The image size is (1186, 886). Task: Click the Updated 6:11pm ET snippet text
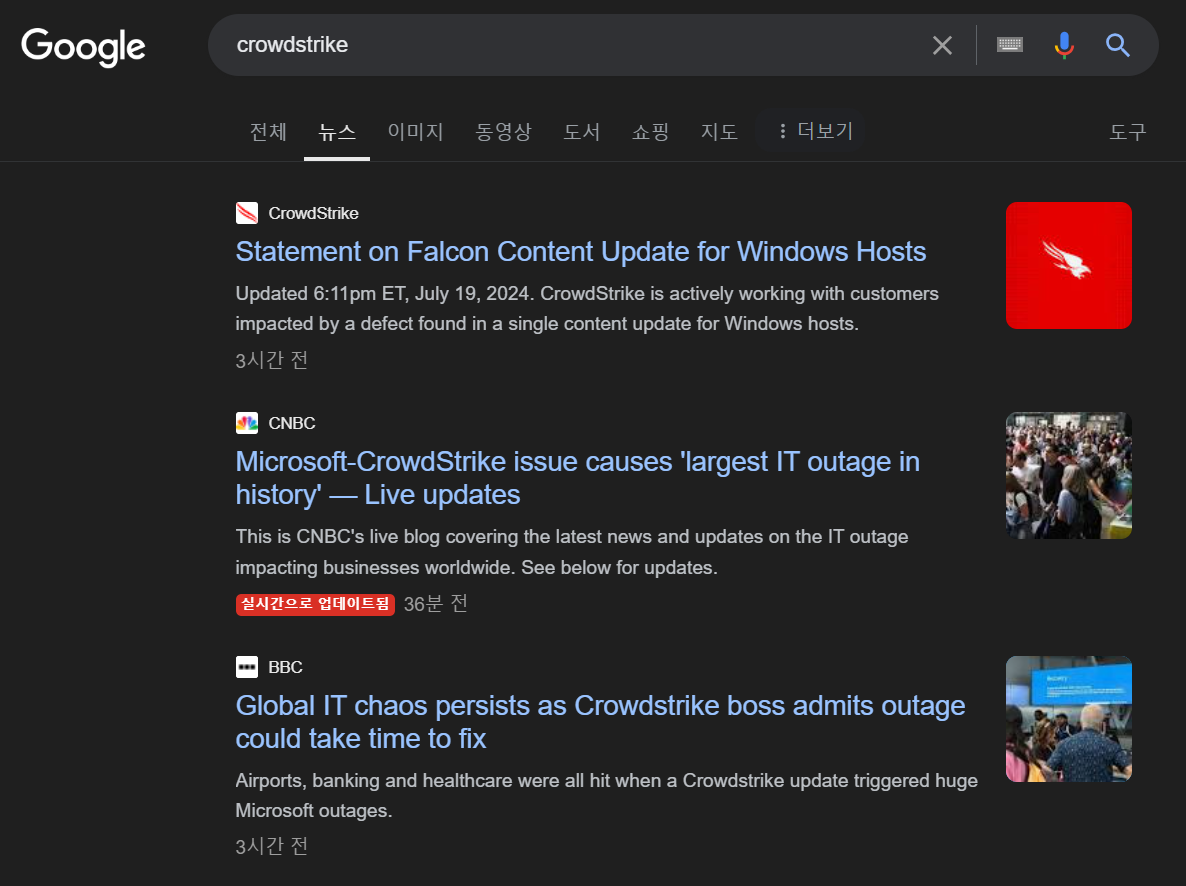[587, 309]
